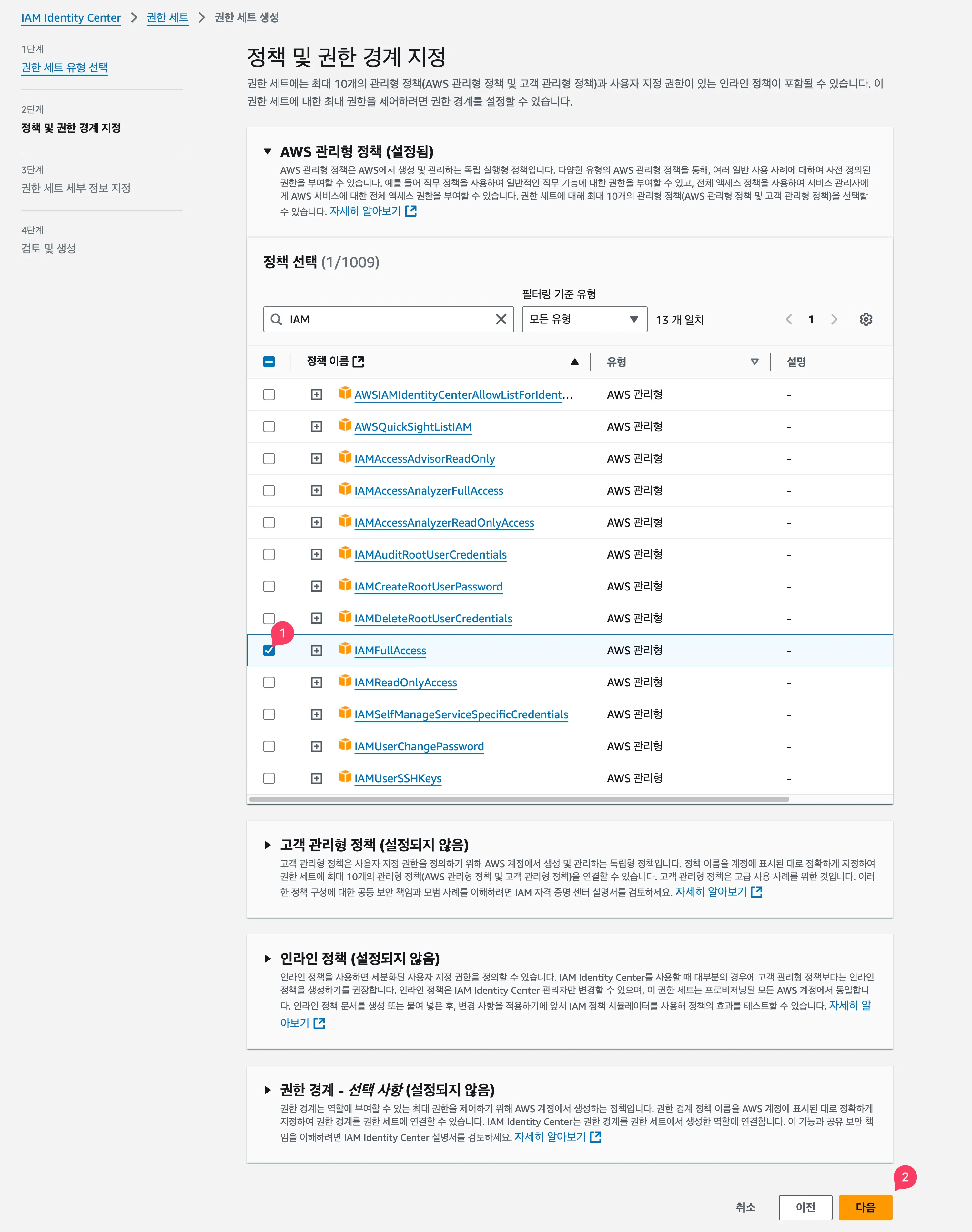This screenshot has width=972, height=1232.
Task: Click external link icon beside 정책 이름 header
Action: tap(358, 362)
